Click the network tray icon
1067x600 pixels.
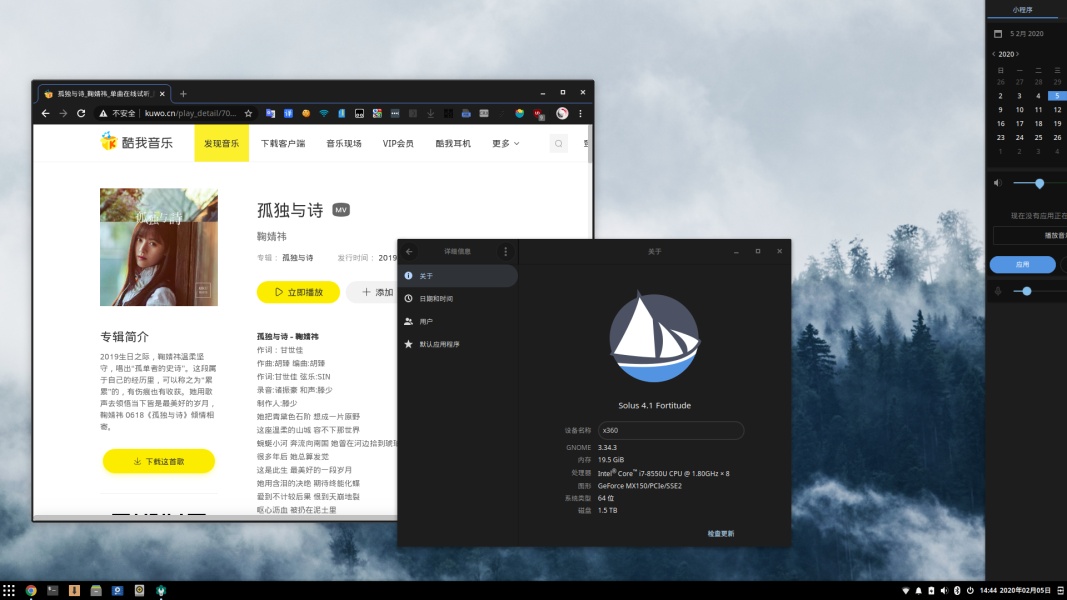coord(905,590)
